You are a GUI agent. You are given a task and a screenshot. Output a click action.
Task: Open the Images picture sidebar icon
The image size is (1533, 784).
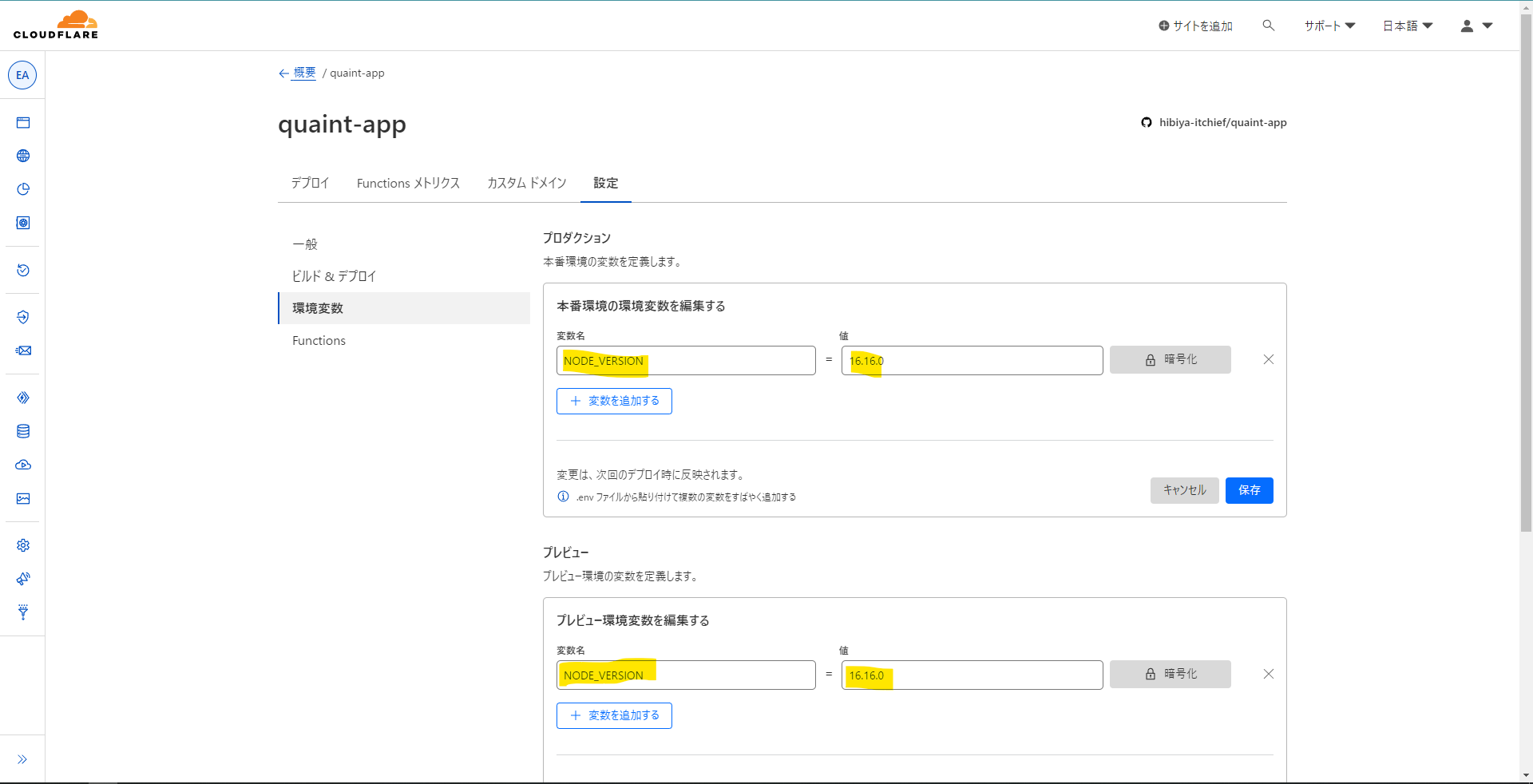[x=23, y=498]
